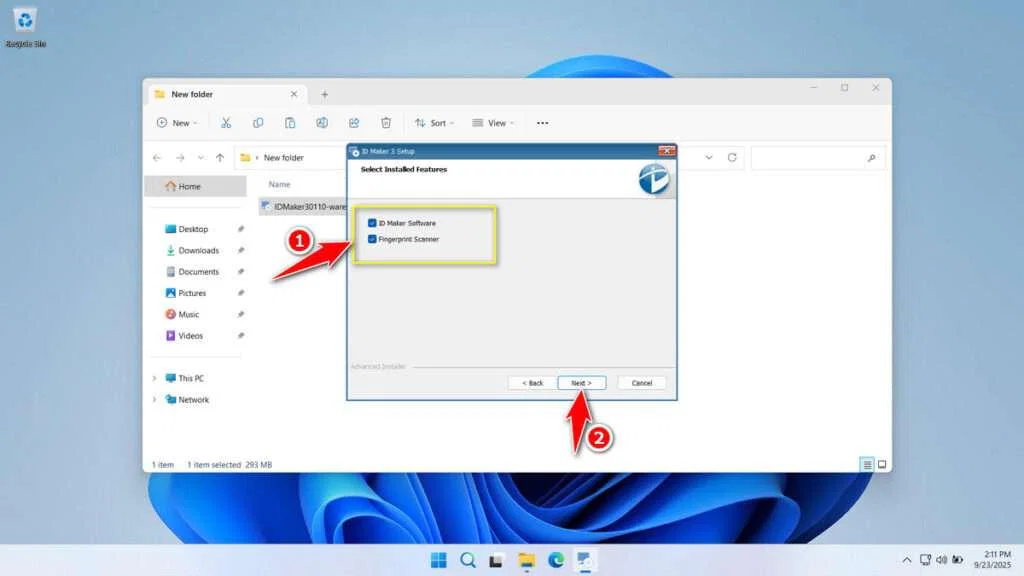Screen dimensions: 1024x576
Task: Click Back in the setup wizard
Action: click(x=531, y=382)
